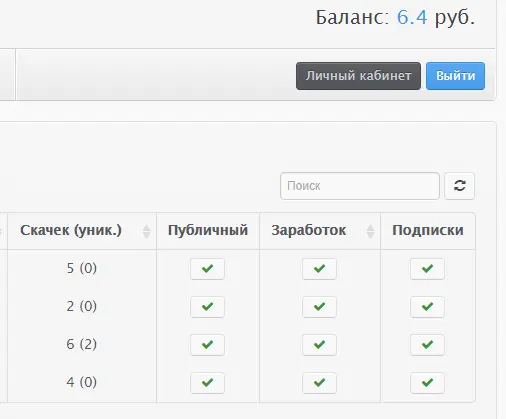
Task: Select the 6 (2) downloads cell
Action: pos(82,344)
